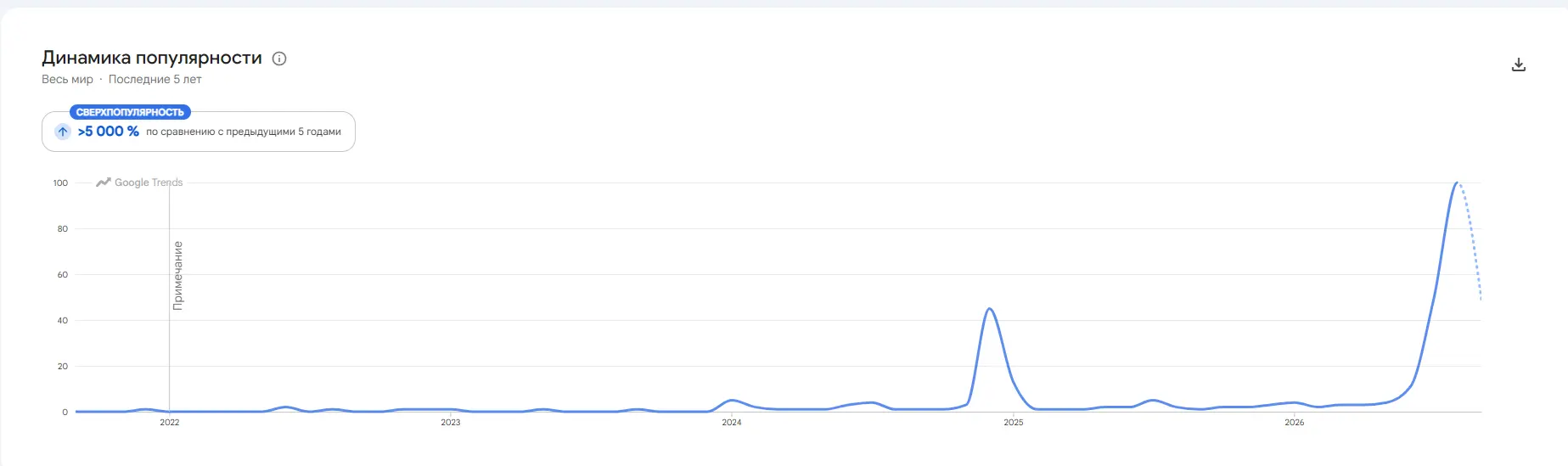Click the late-2024 peak near value 45
Viewport: 1568px width, 466px height.
pyautogui.click(x=989, y=309)
